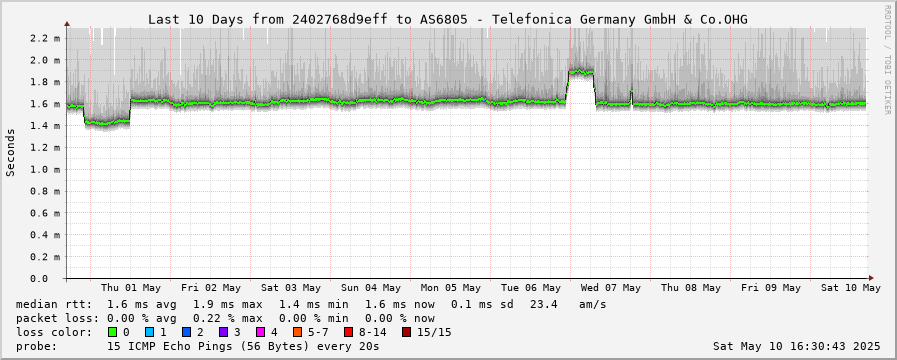Click the '0.00 % now' packet loss value
This screenshot has height=360, width=897.
tap(399, 318)
